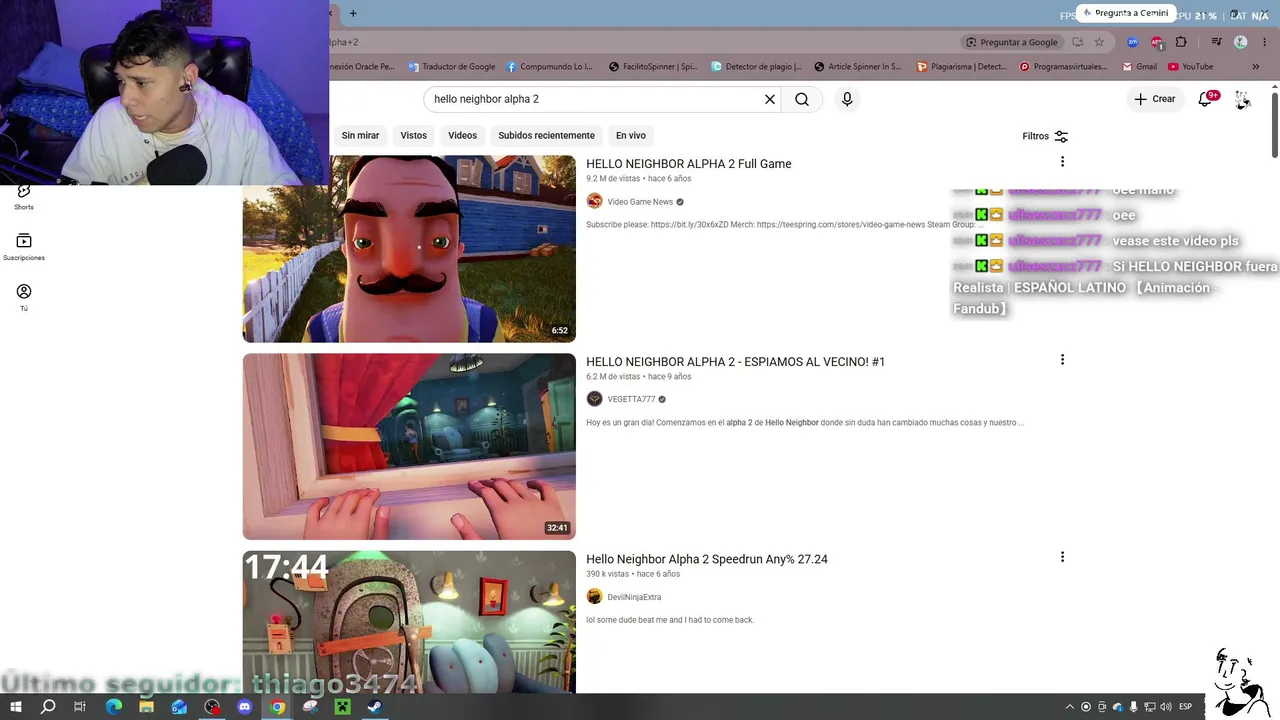Image resolution: width=1280 pixels, height=720 pixels.
Task: Open title Hello Neighbor Alpha 2 Speedrun Any% 27.24
Action: coord(706,559)
